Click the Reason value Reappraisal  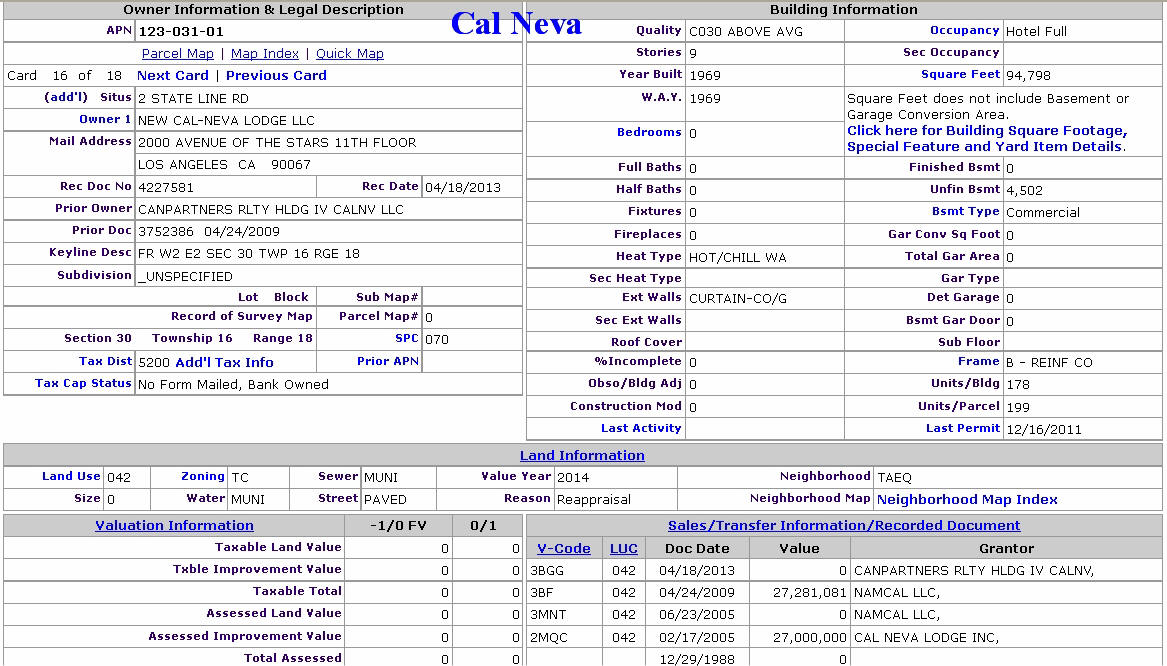tap(594, 500)
